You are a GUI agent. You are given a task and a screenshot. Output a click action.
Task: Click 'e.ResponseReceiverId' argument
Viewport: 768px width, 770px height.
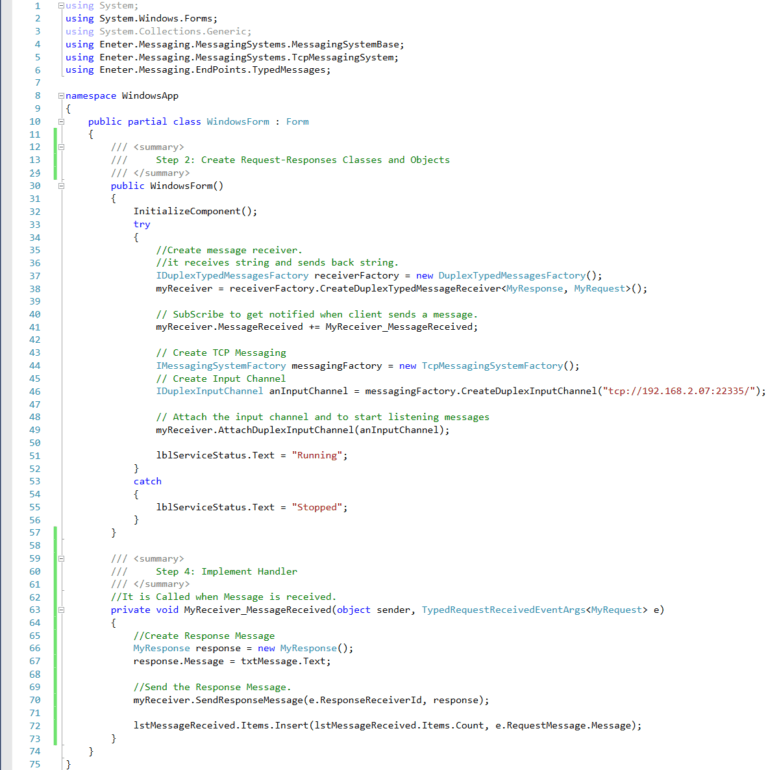[365, 700]
